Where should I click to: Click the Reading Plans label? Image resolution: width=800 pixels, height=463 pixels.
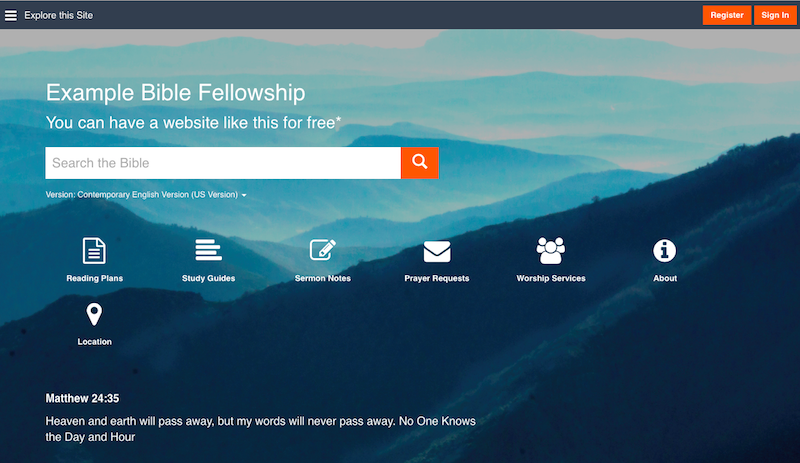pyautogui.click(x=94, y=278)
